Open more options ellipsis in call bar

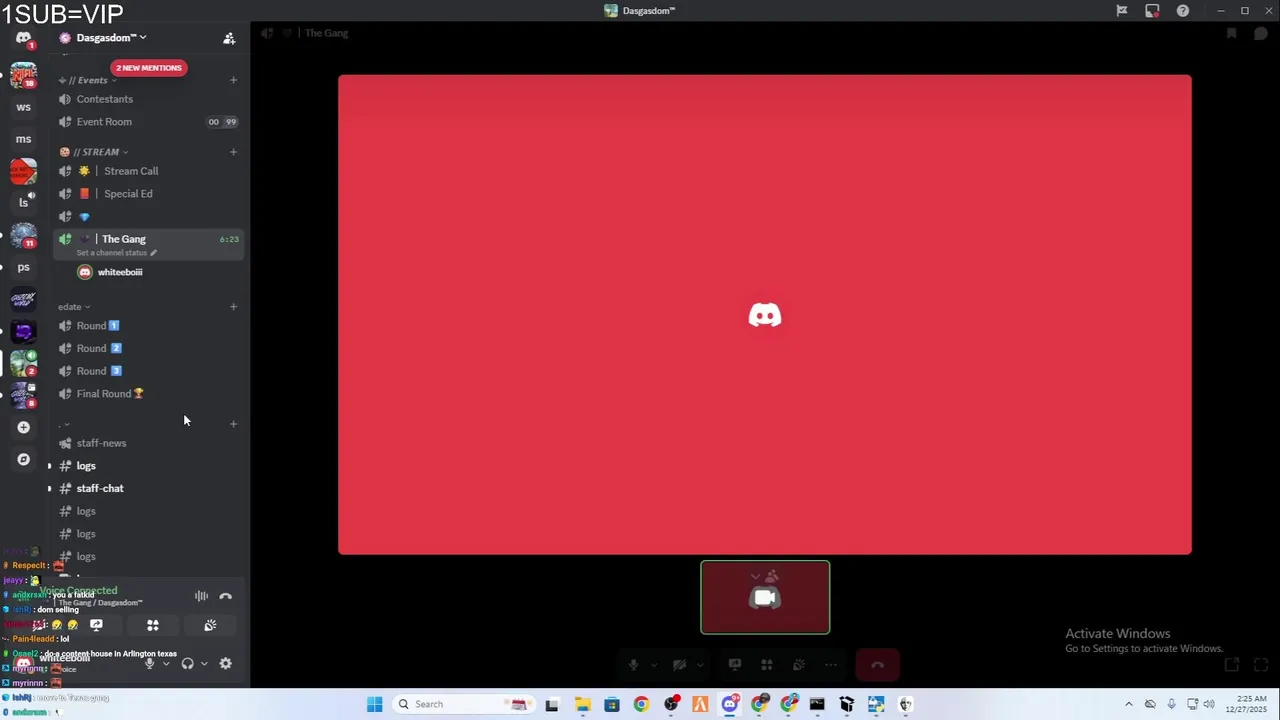coord(831,665)
